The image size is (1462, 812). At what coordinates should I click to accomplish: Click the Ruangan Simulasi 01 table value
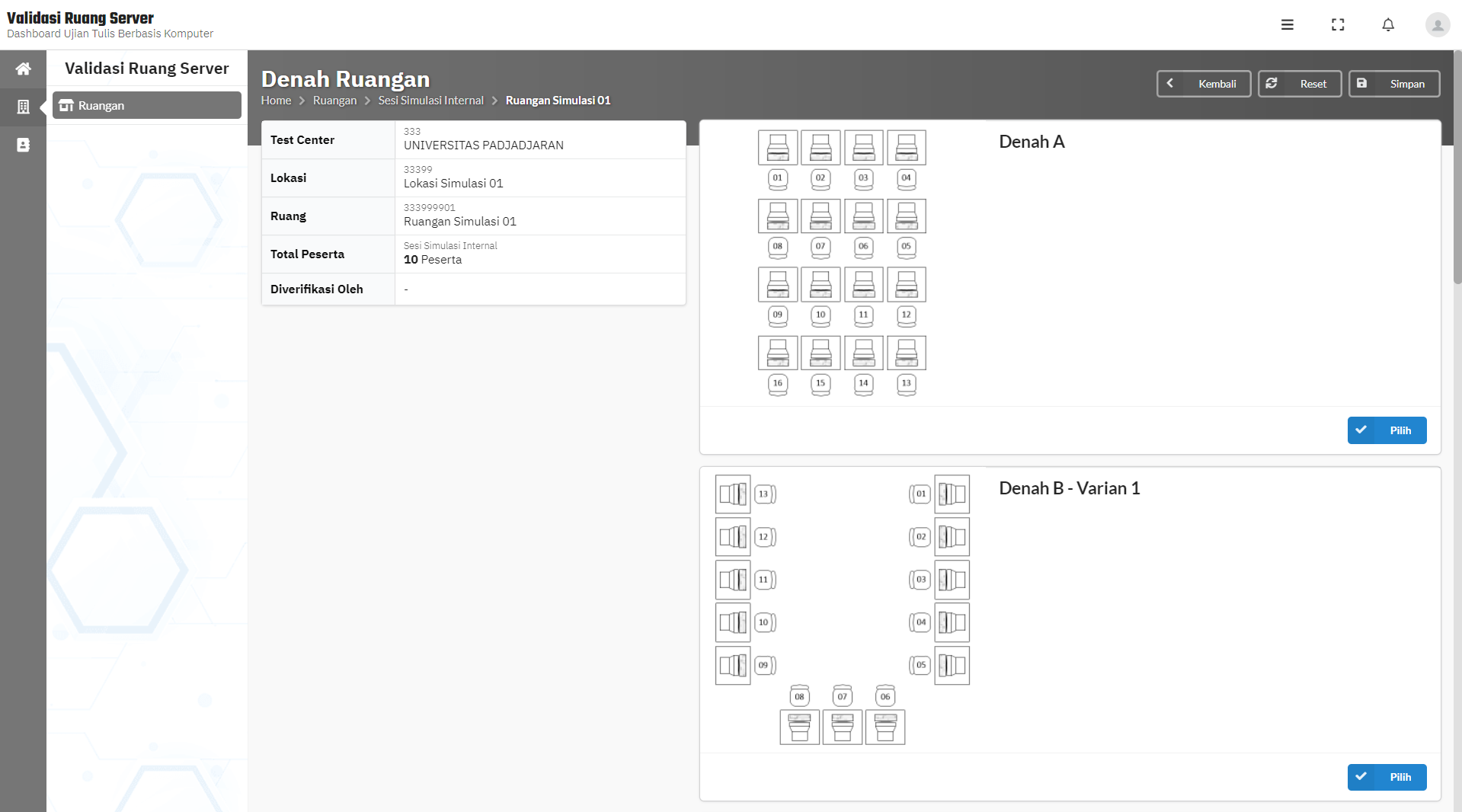[460, 222]
